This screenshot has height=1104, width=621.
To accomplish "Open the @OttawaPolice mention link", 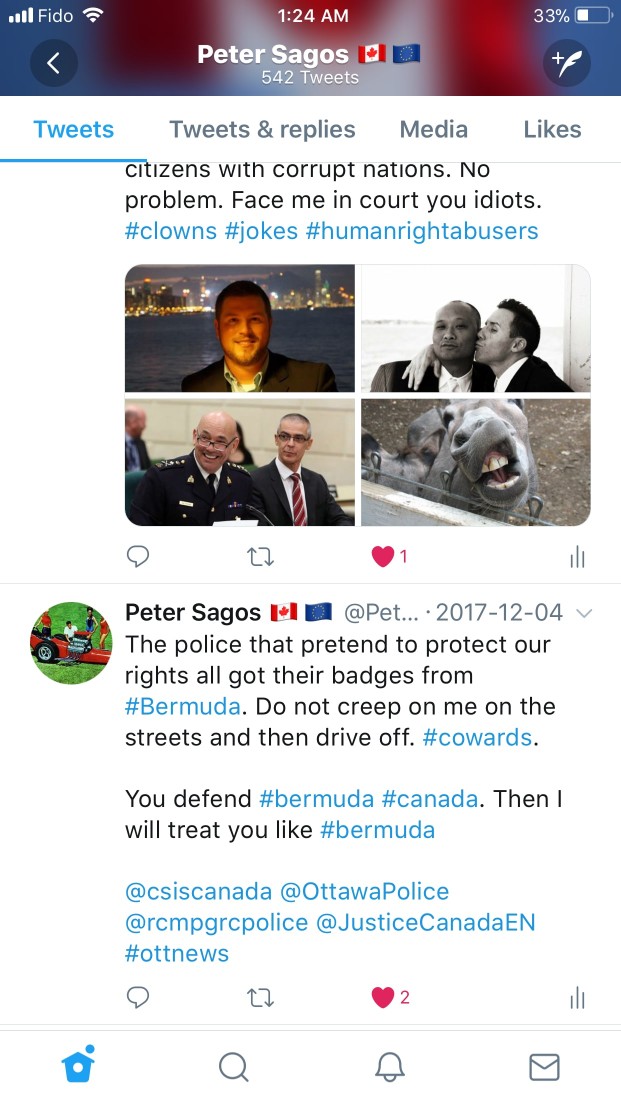I will pyautogui.click(x=365, y=891).
